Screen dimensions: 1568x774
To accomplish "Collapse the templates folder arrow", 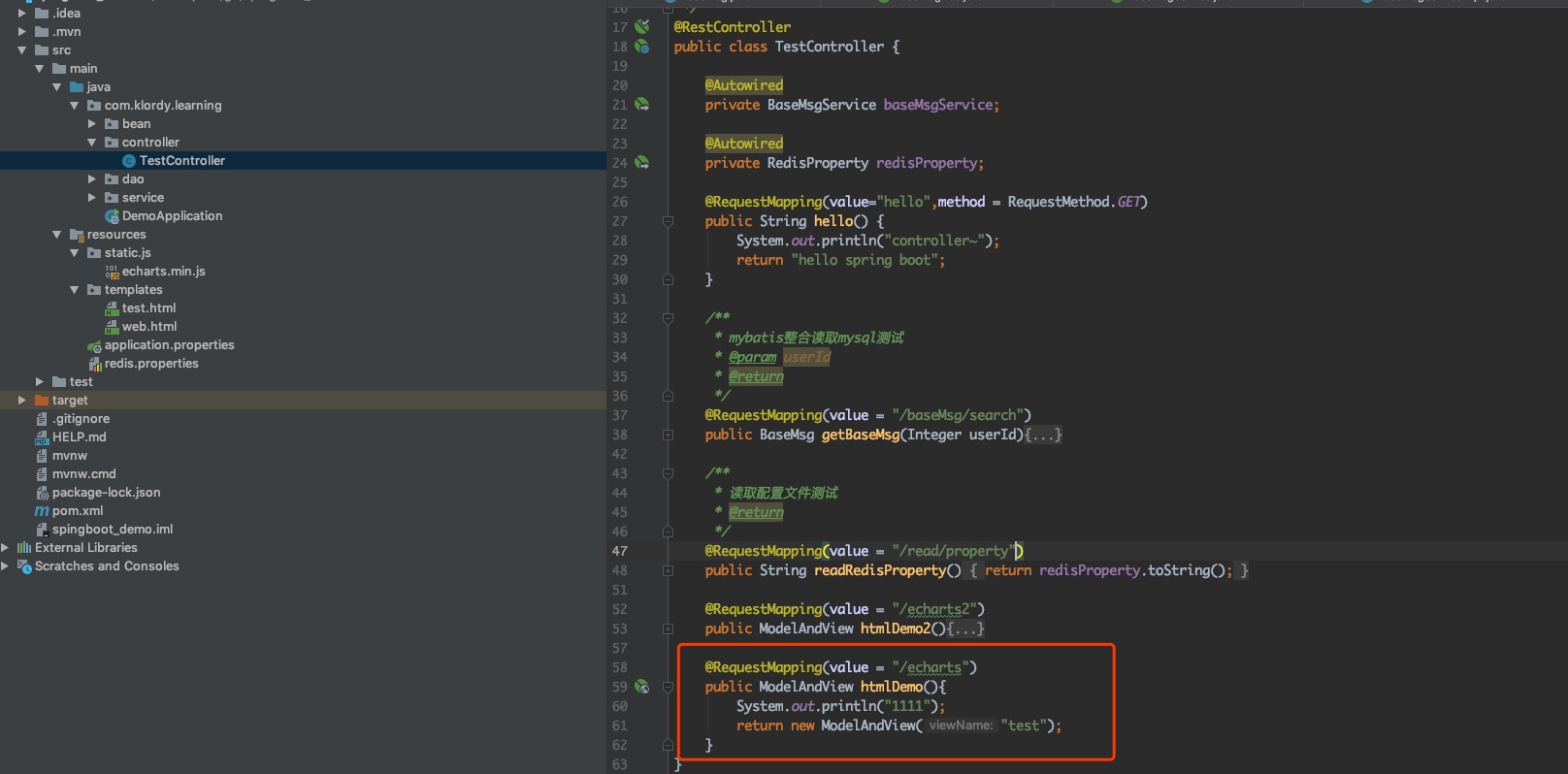I will pyautogui.click(x=75, y=290).
